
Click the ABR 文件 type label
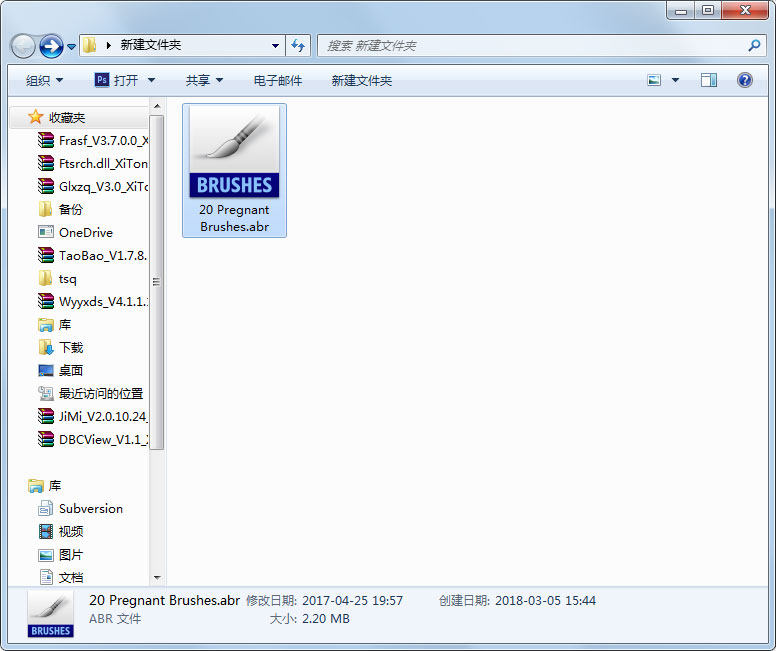pyautogui.click(x=115, y=619)
